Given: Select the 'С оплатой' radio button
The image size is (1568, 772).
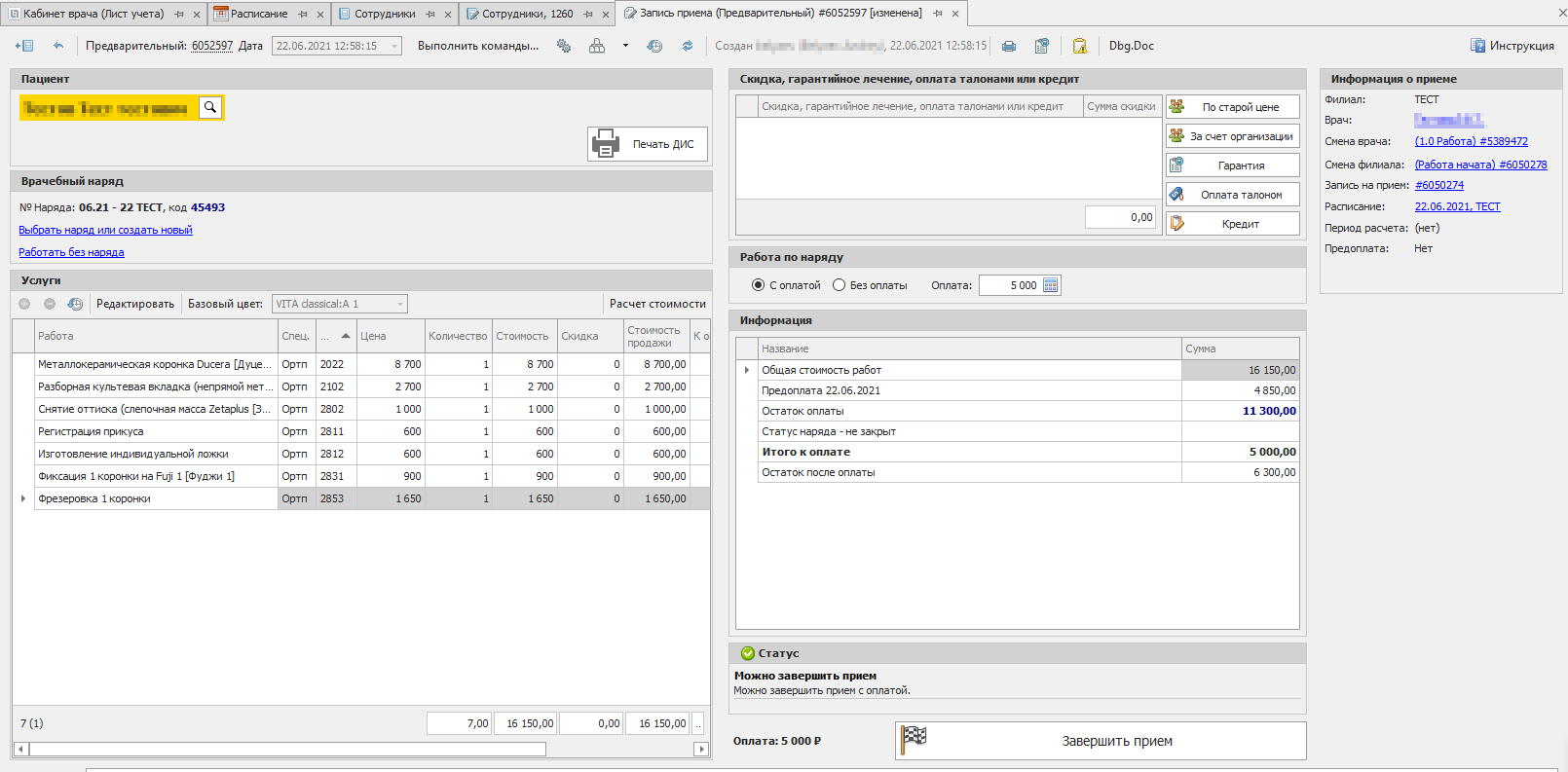Looking at the screenshot, I should tap(758, 285).
